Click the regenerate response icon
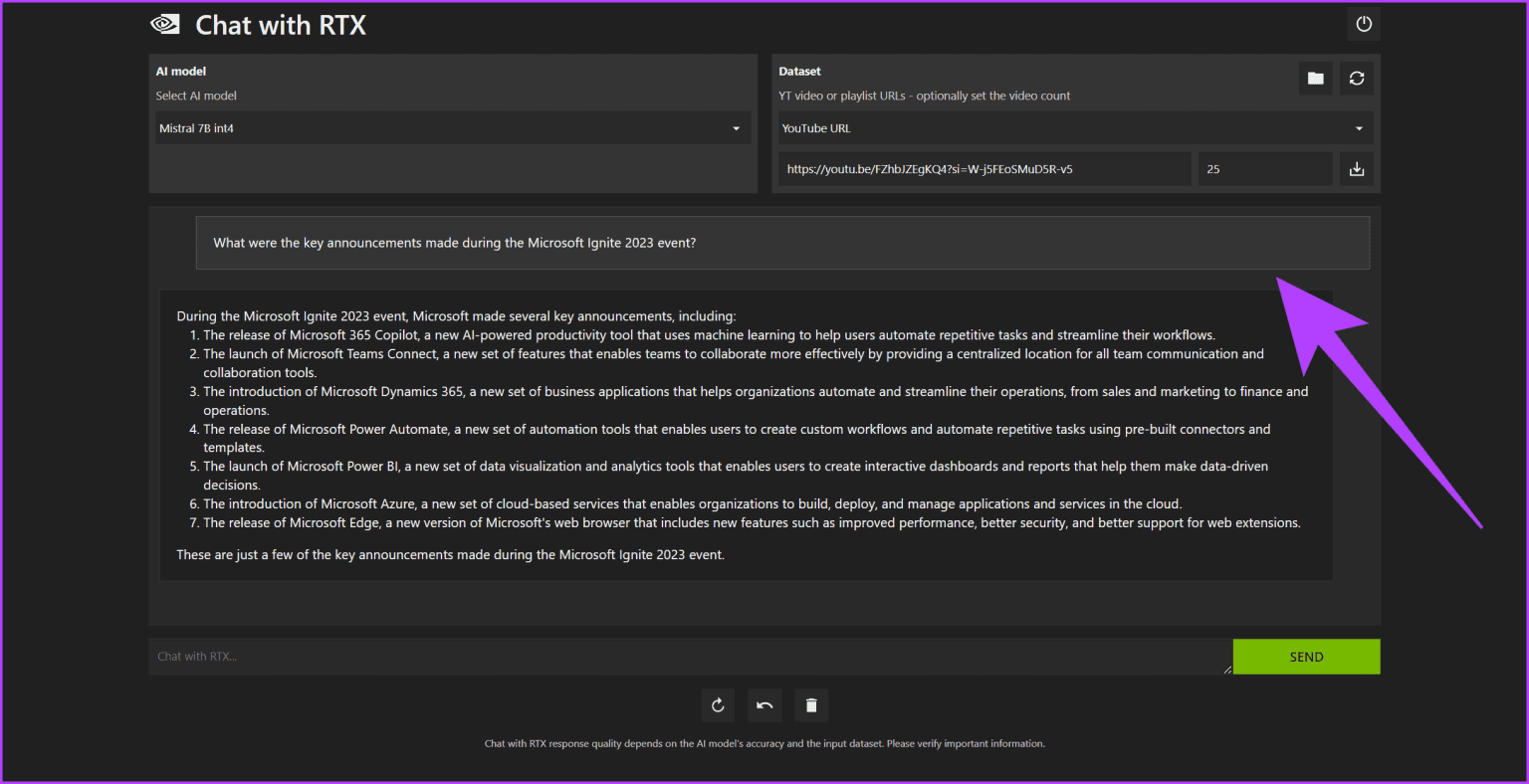 pos(718,705)
